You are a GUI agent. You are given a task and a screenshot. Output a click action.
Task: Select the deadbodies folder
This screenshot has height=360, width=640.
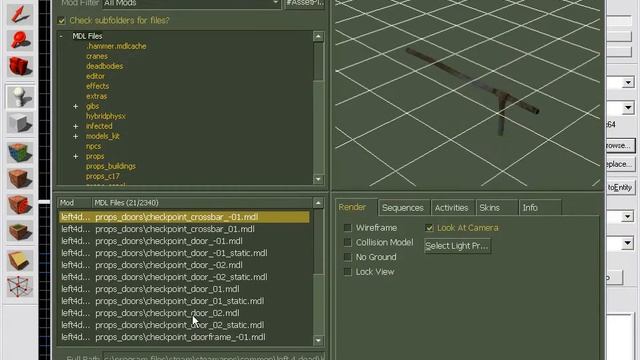(104, 66)
